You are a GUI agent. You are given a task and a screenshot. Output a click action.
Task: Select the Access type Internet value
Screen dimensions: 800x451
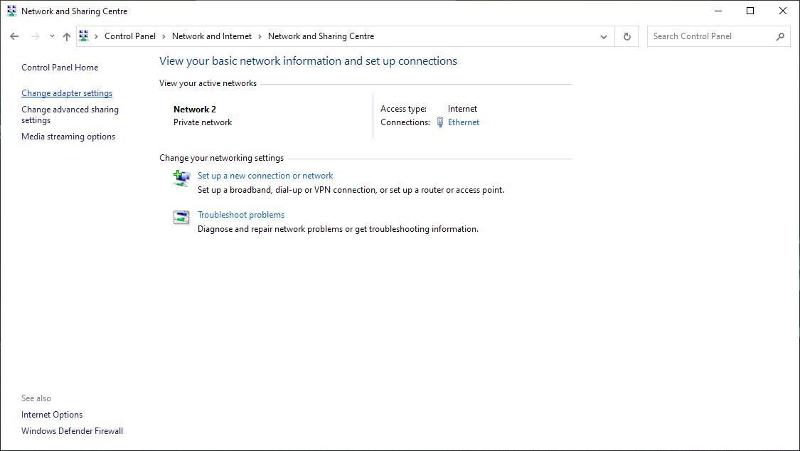(x=462, y=109)
